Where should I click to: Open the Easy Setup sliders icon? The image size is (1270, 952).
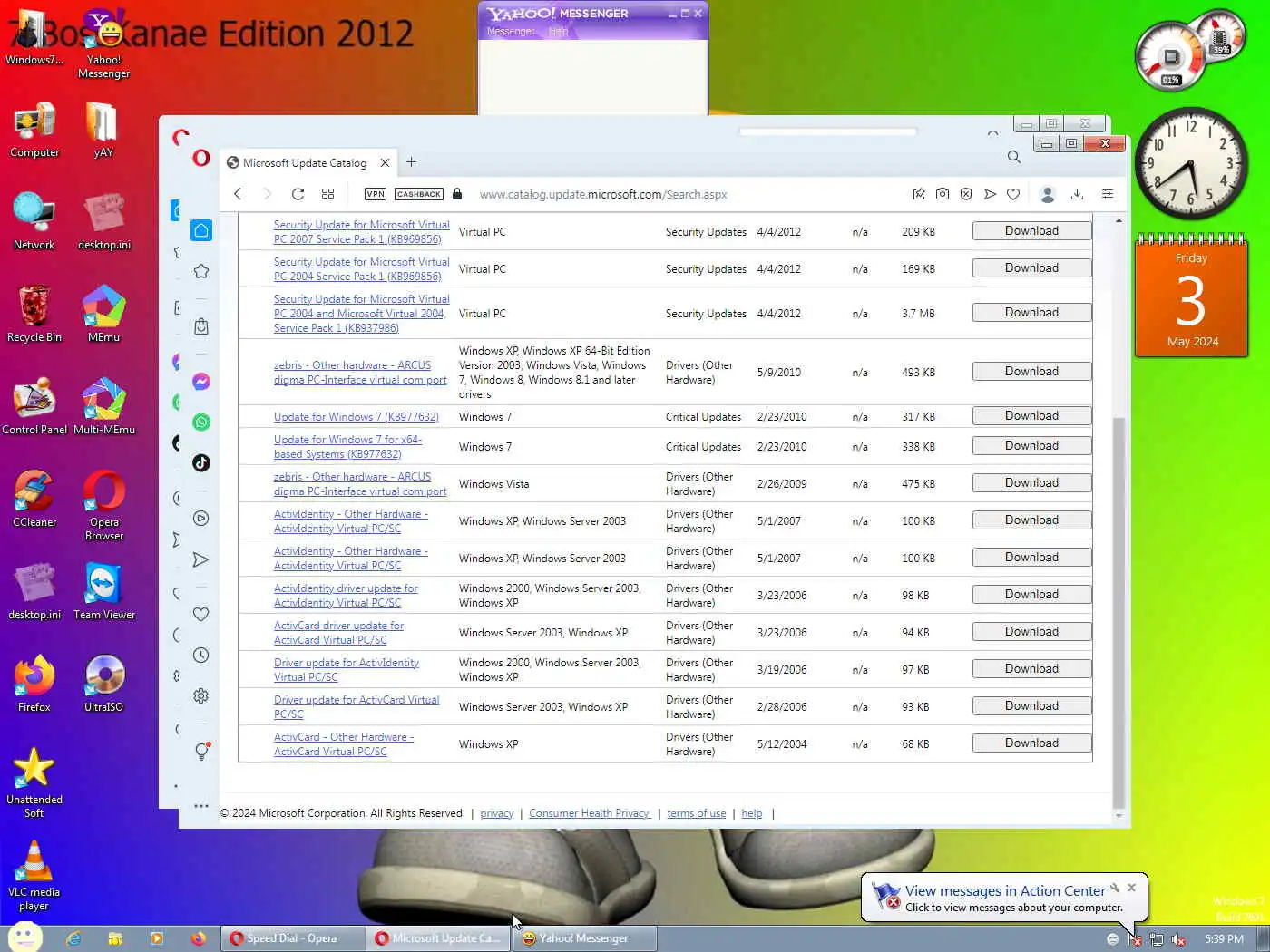pyautogui.click(x=1108, y=194)
